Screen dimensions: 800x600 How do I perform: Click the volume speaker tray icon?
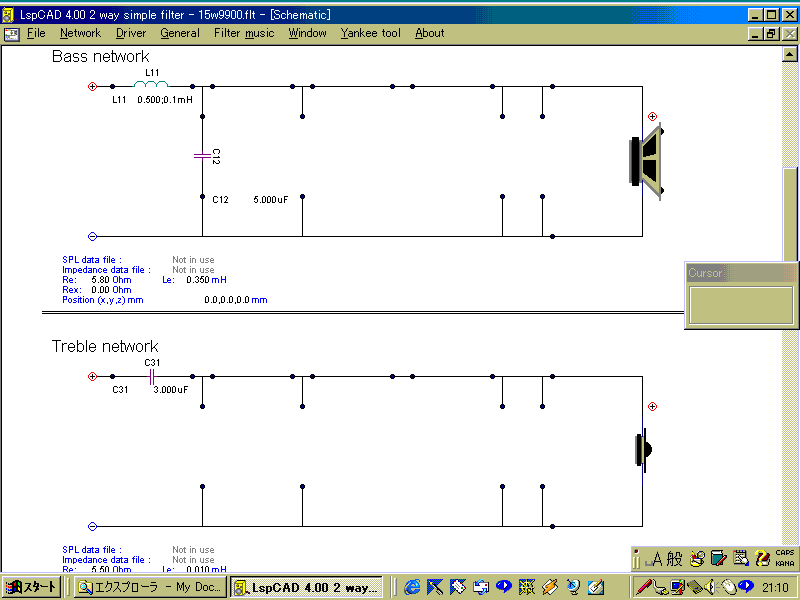tap(712, 587)
